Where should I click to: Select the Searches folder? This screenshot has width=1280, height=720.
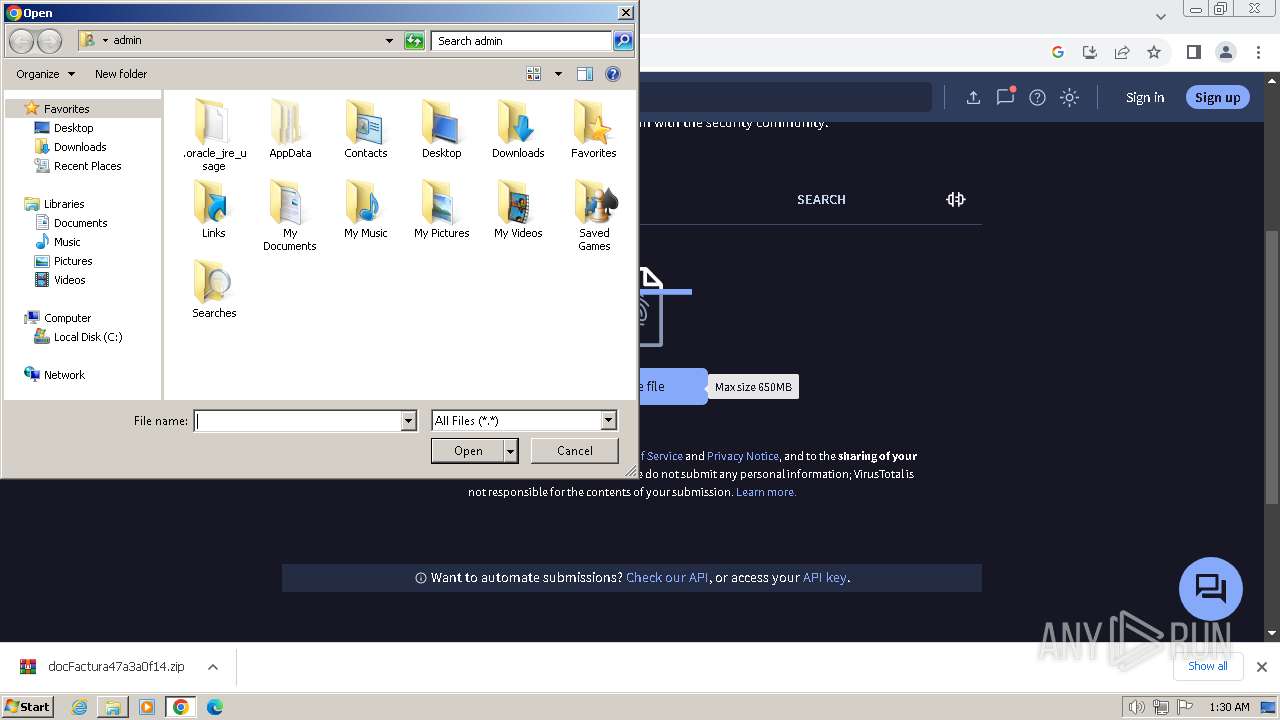(214, 290)
